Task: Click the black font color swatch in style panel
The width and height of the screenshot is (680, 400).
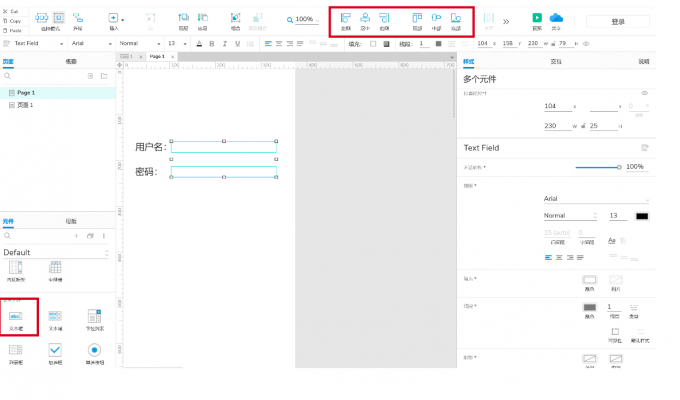Action: click(642, 216)
